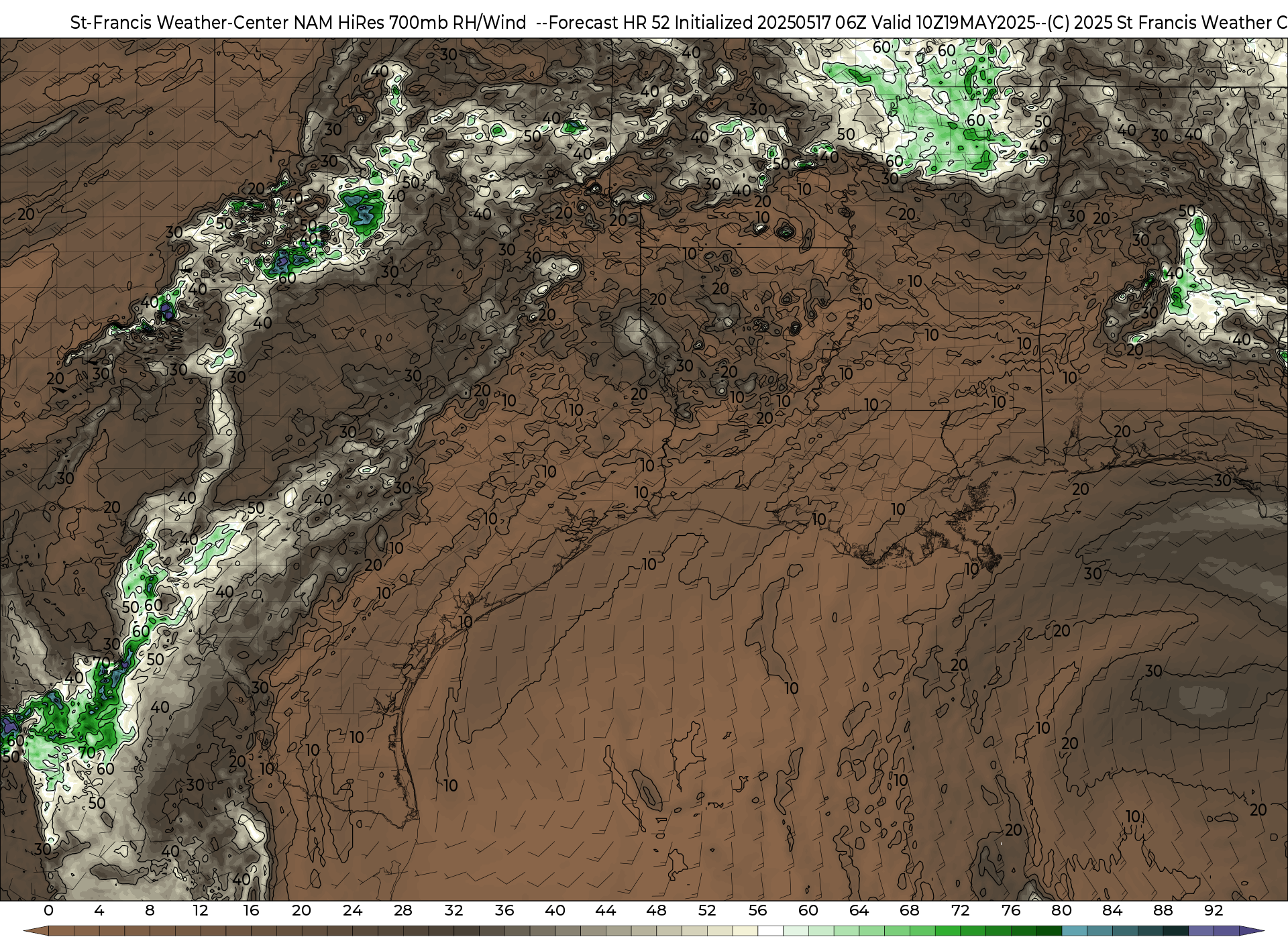Click 'NAM HiRes 700mb RH/Wind' in the title

[x=410, y=22]
